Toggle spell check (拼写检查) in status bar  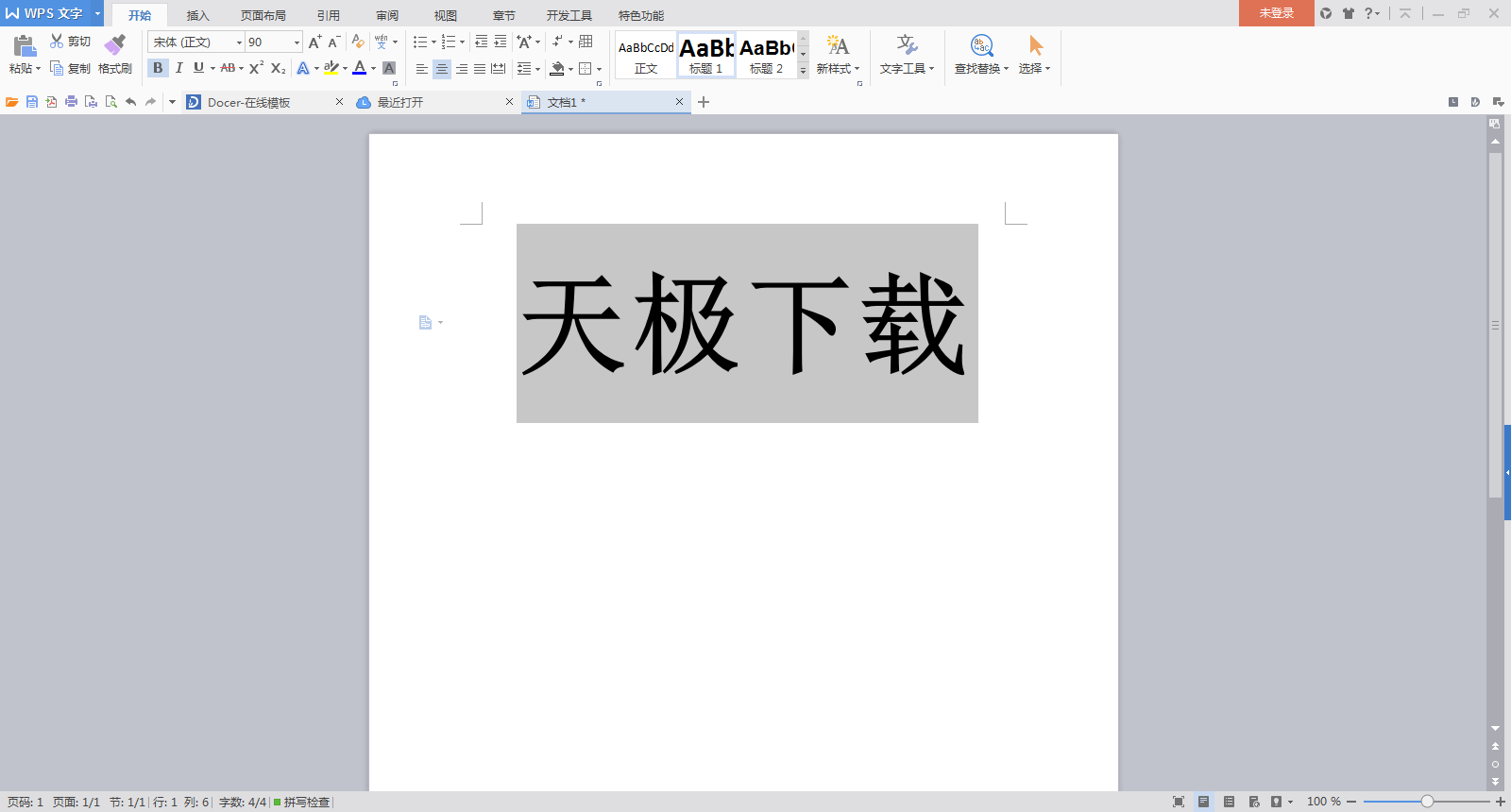coord(302,802)
